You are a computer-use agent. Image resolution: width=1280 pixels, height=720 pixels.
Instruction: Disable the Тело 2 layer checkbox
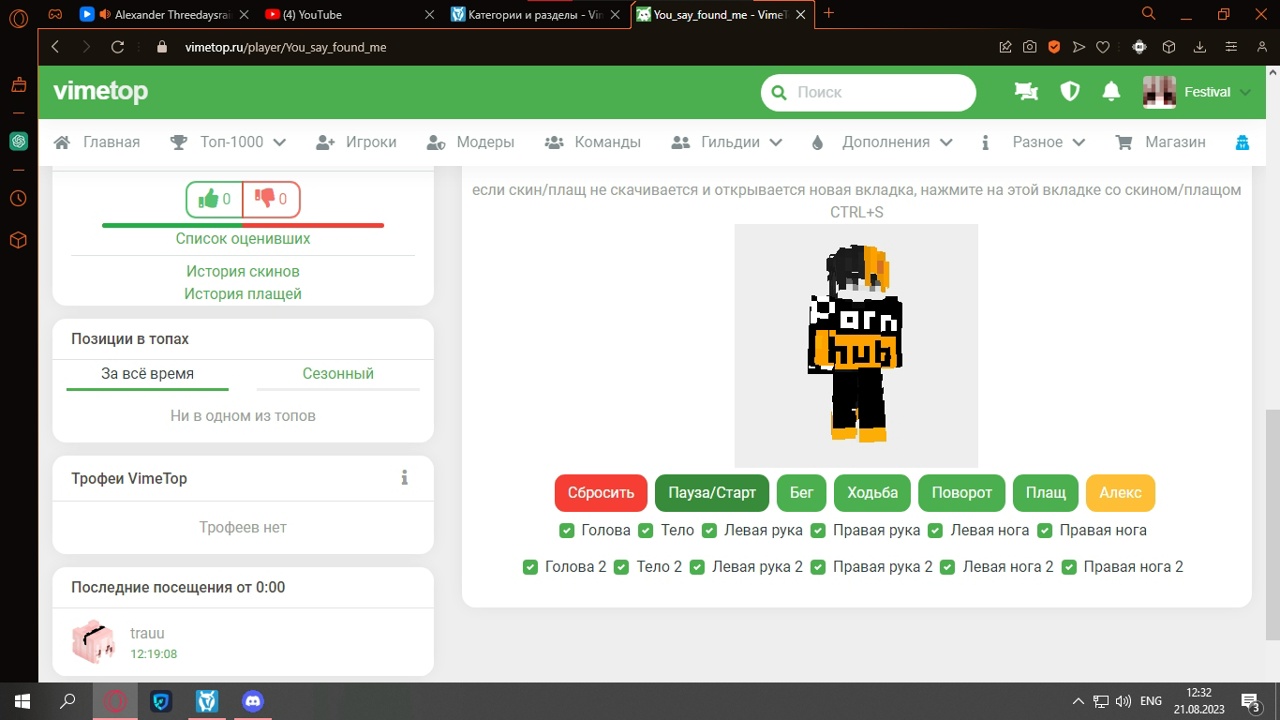tap(623, 567)
